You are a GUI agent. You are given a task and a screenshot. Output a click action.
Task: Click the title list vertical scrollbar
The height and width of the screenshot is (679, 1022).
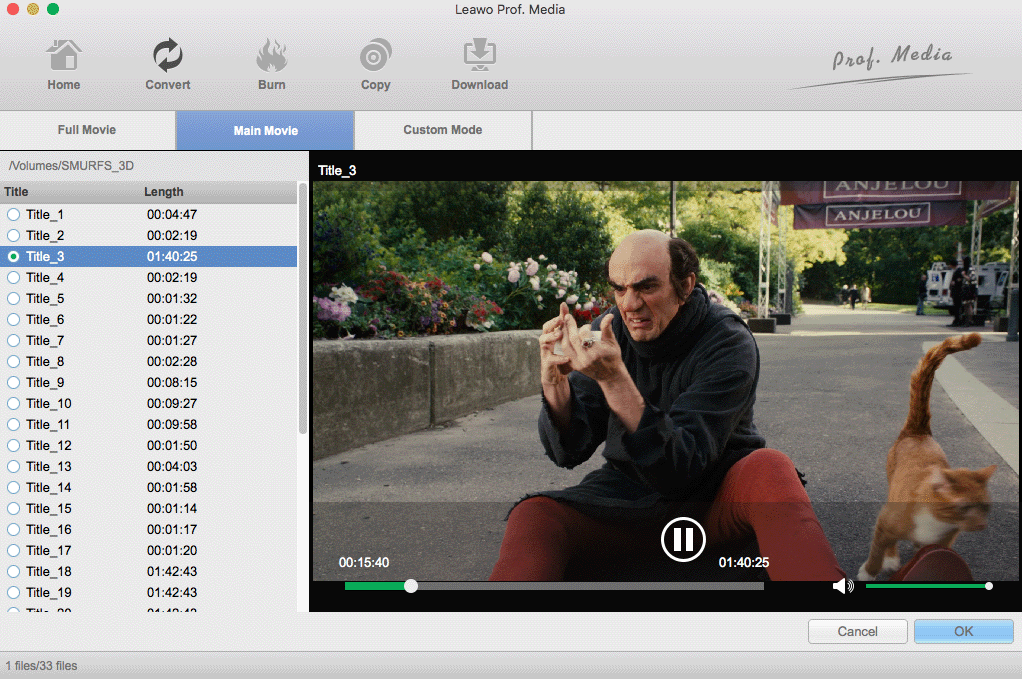click(302, 308)
